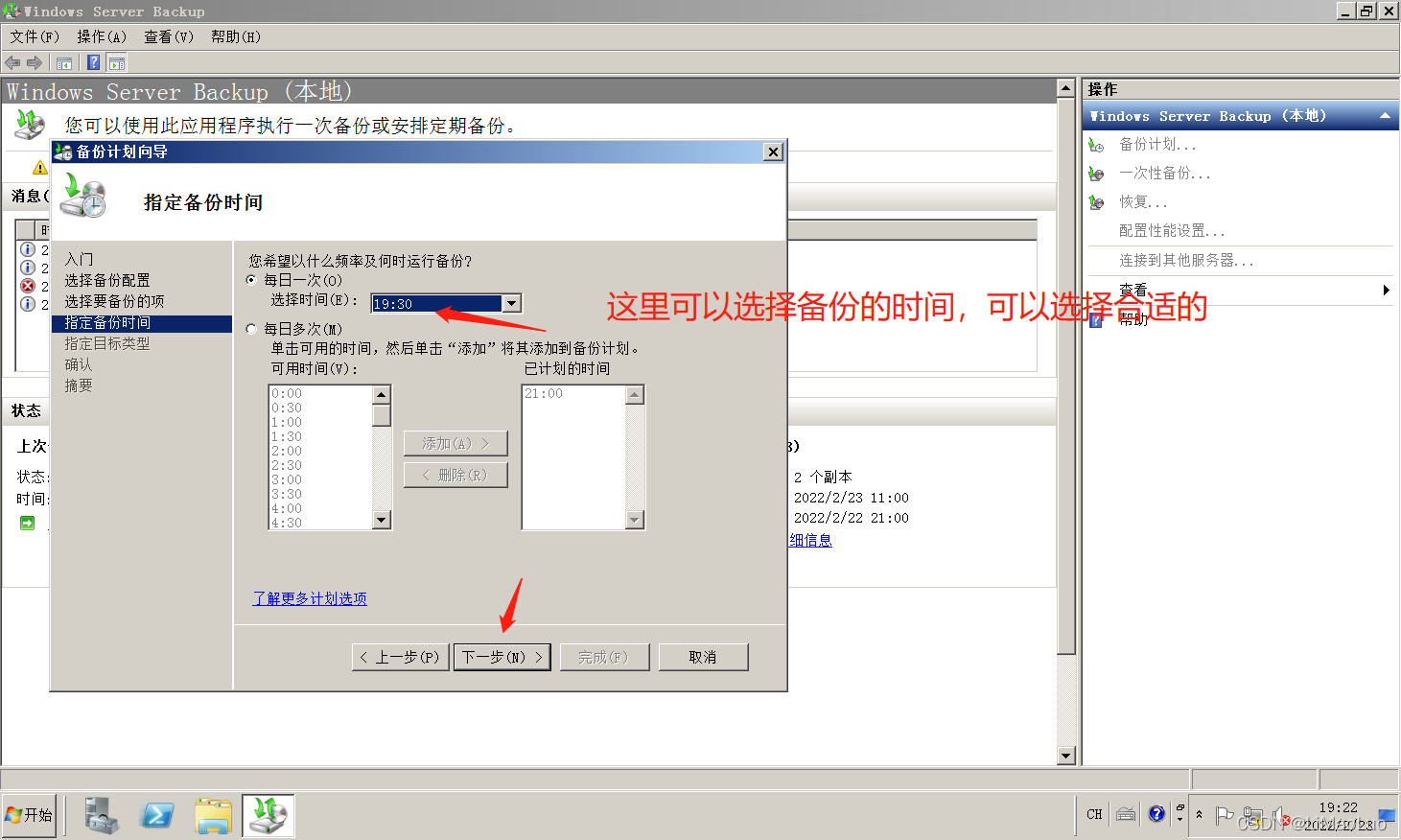Open Windows Explorer folder on taskbar
The image size is (1401, 840).
(213, 815)
